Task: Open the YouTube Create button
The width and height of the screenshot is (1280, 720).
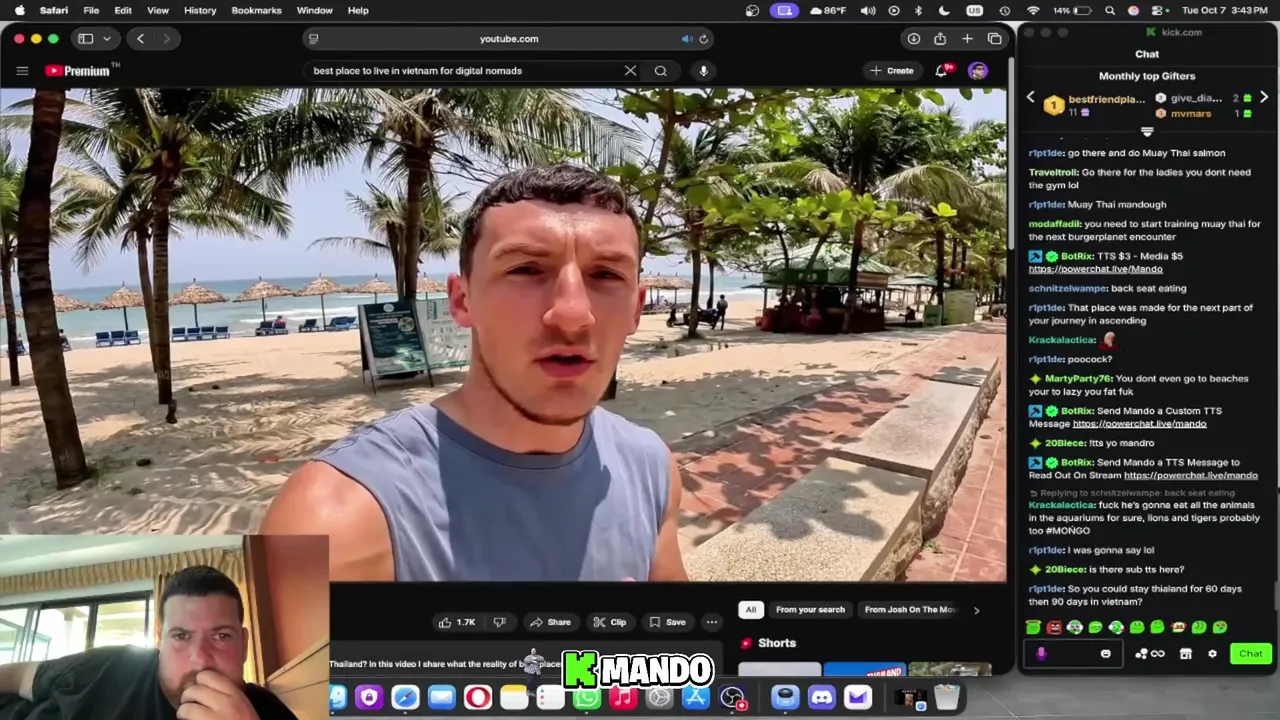Action: [x=892, y=71]
